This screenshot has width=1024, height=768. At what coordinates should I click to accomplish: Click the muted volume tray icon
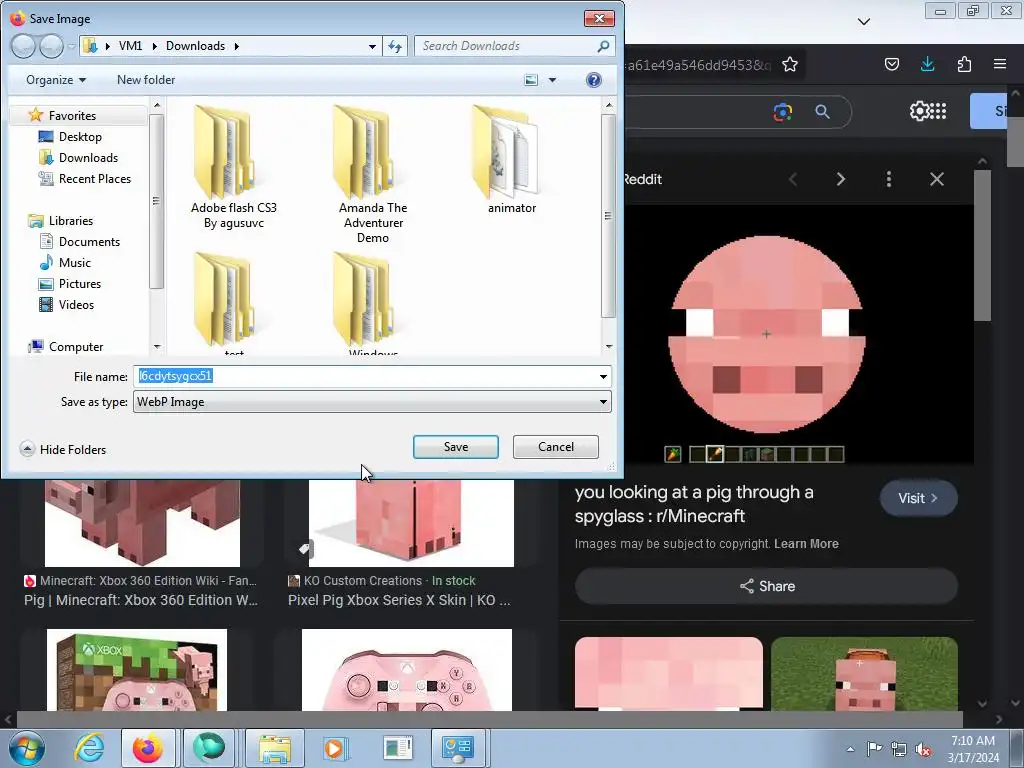click(923, 748)
